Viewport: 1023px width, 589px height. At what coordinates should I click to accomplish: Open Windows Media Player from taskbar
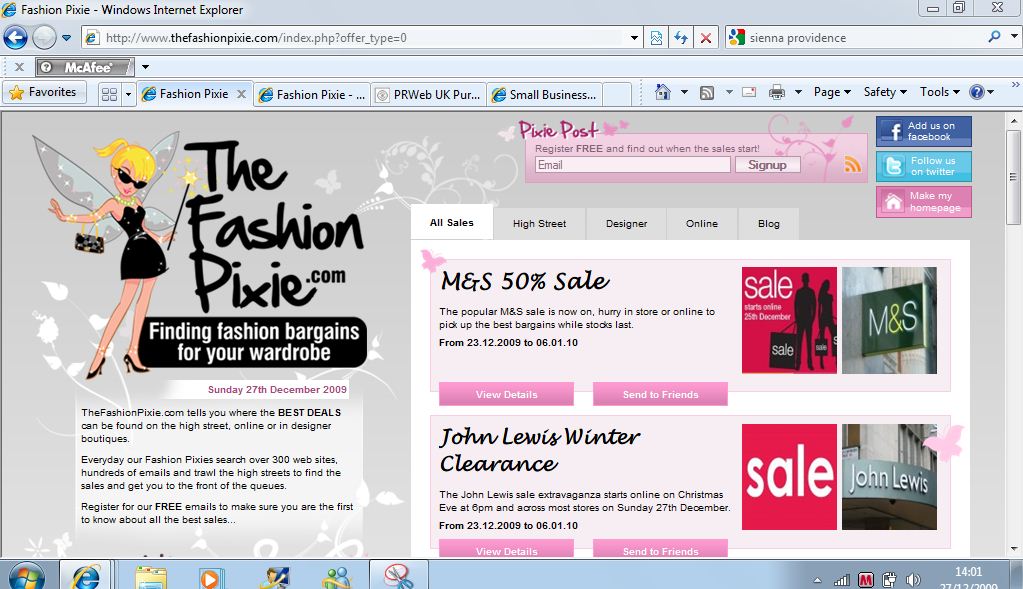(x=211, y=578)
